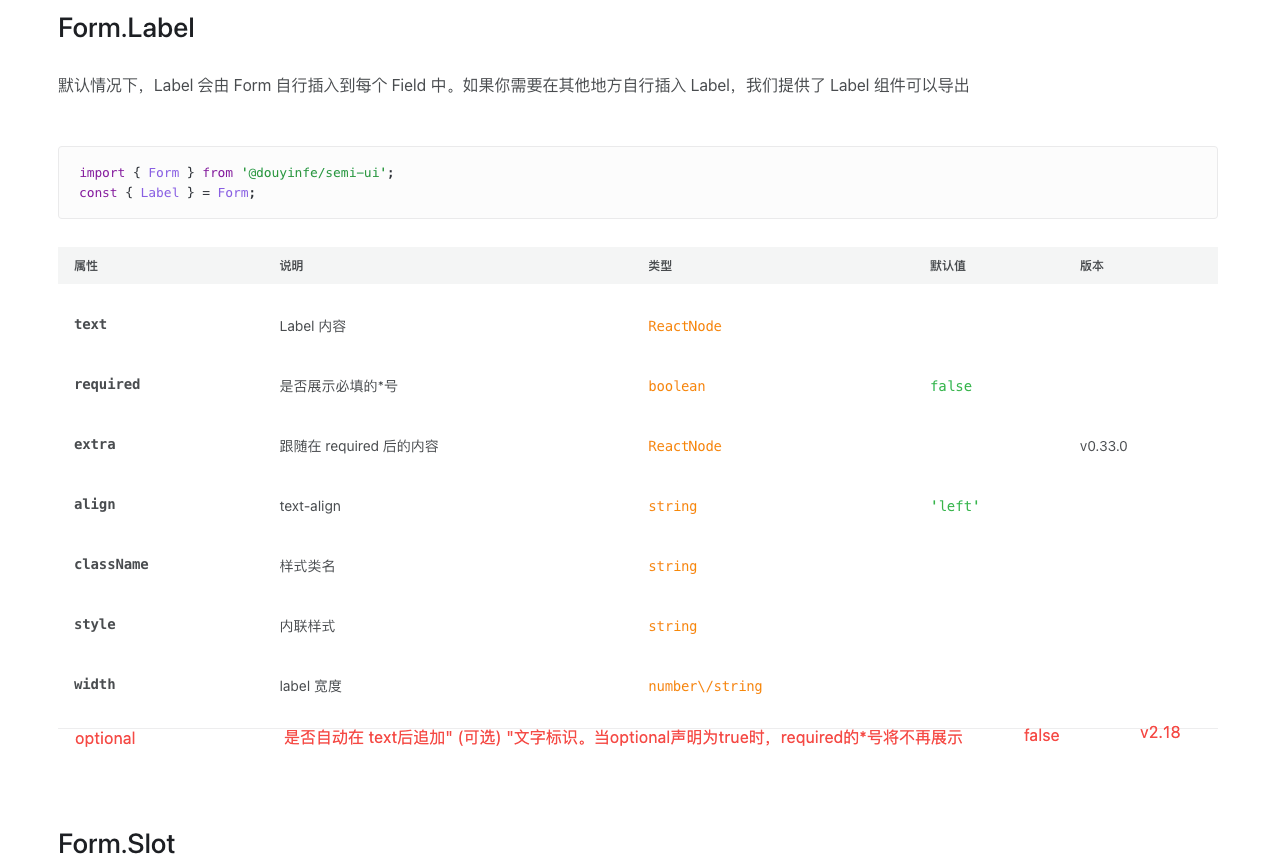This screenshot has width=1267, height=854.
Task: Click the string type of align property
Action: click(x=672, y=506)
